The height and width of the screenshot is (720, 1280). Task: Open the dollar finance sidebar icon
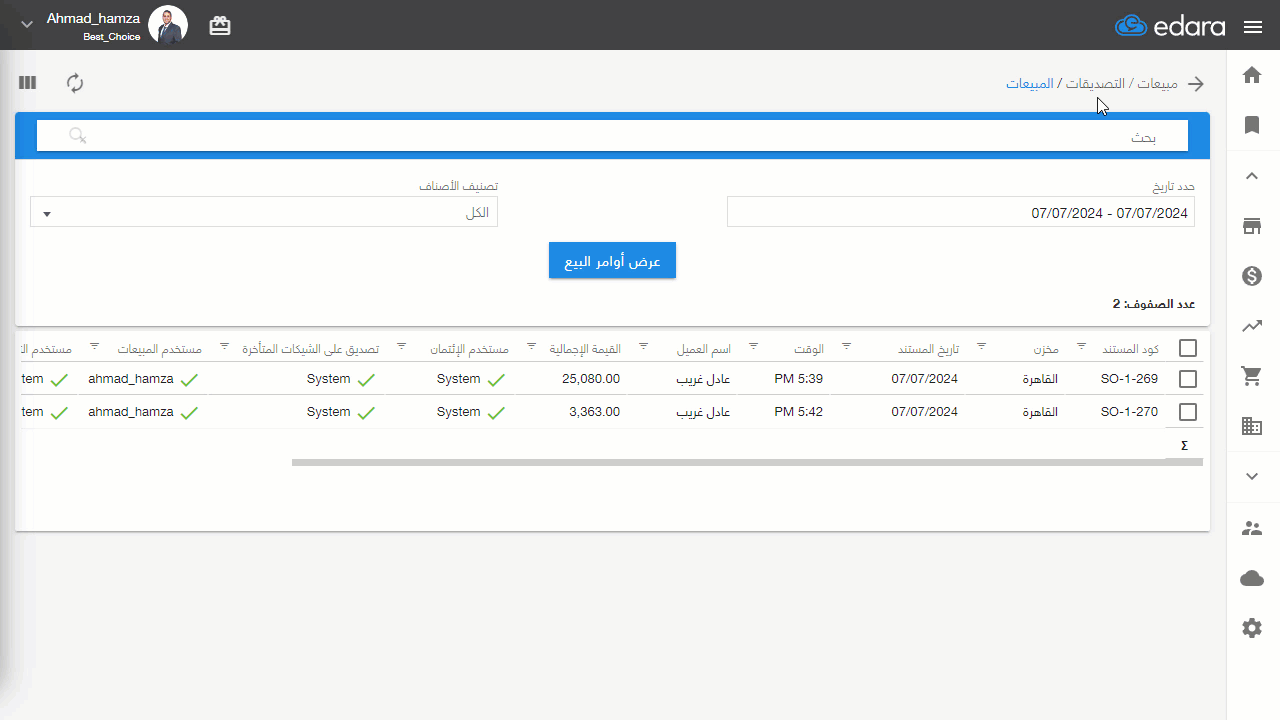coord(1252,276)
